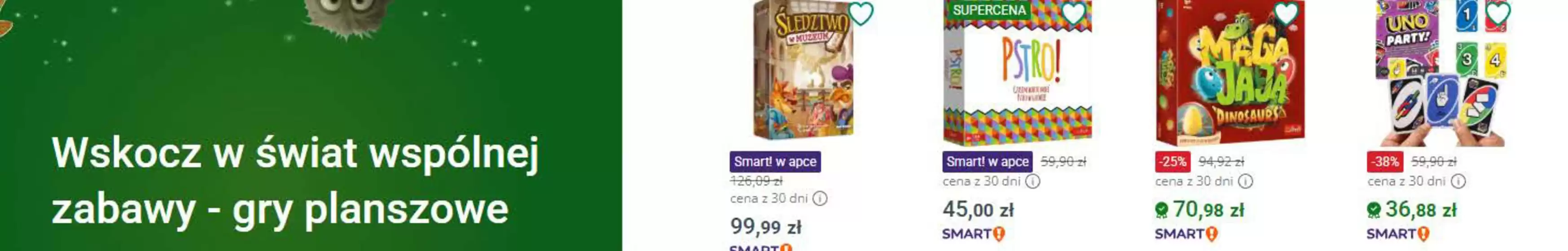Show 30-day price info beside 59,90 zł Pstro

point(1033,181)
